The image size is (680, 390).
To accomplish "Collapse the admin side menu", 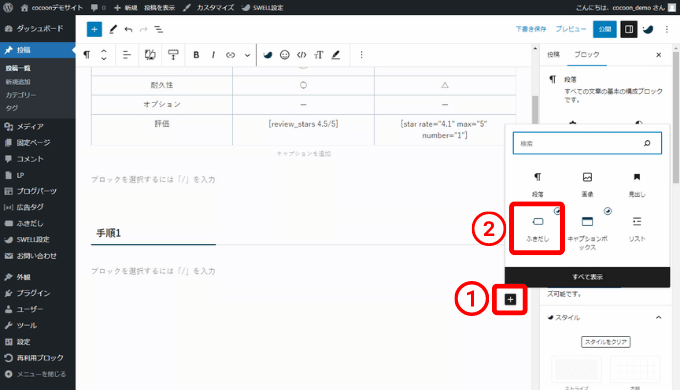I will coord(38,374).
